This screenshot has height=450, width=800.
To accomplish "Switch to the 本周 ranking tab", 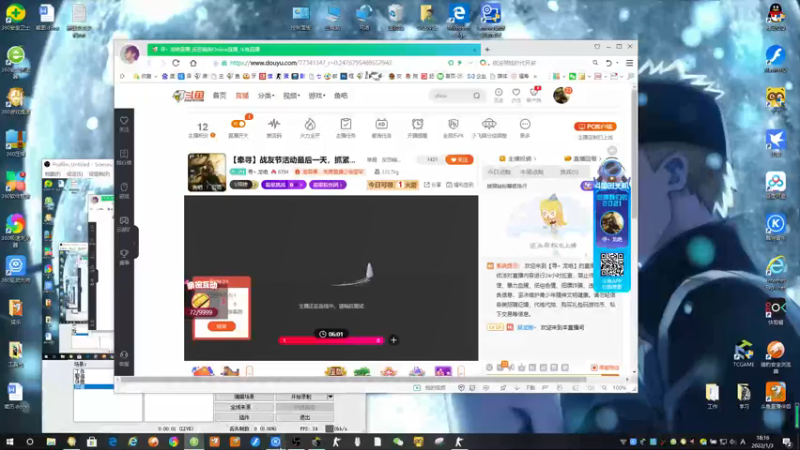I will click(531, 172).
